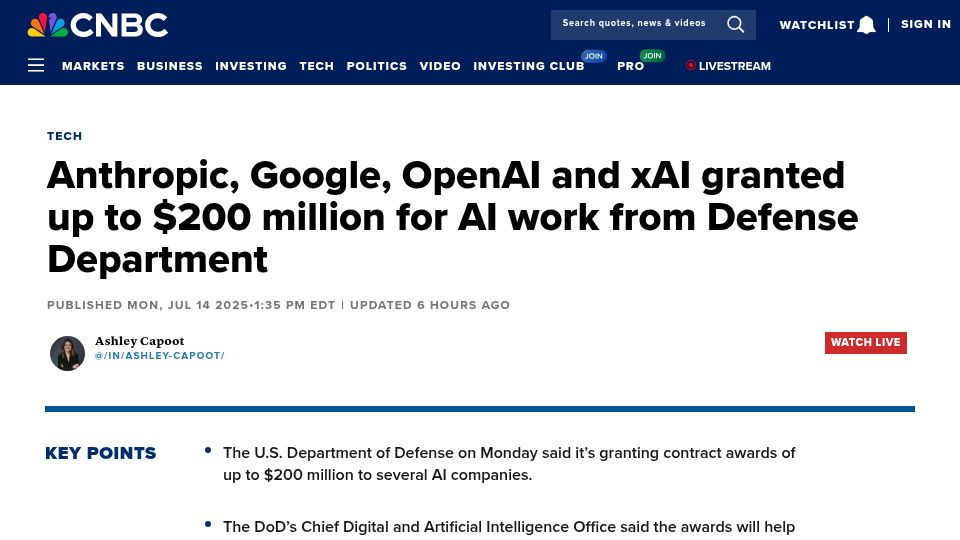Image resolution: width=960 pixels, height=540 pixels.
Task: Go to Investing Club section
Action: tap(529, 66)
